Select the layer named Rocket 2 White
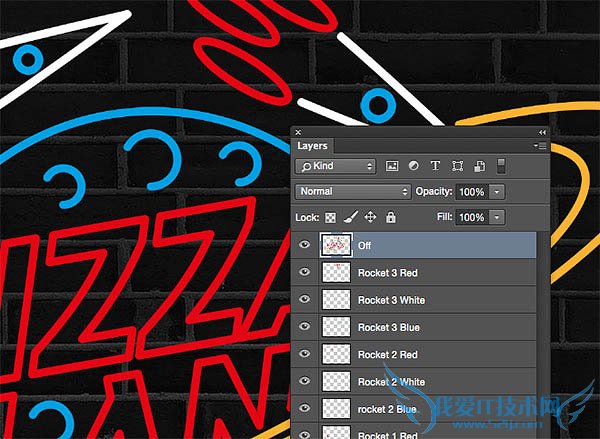Screen dimensions: 600x439 (414, 382)
